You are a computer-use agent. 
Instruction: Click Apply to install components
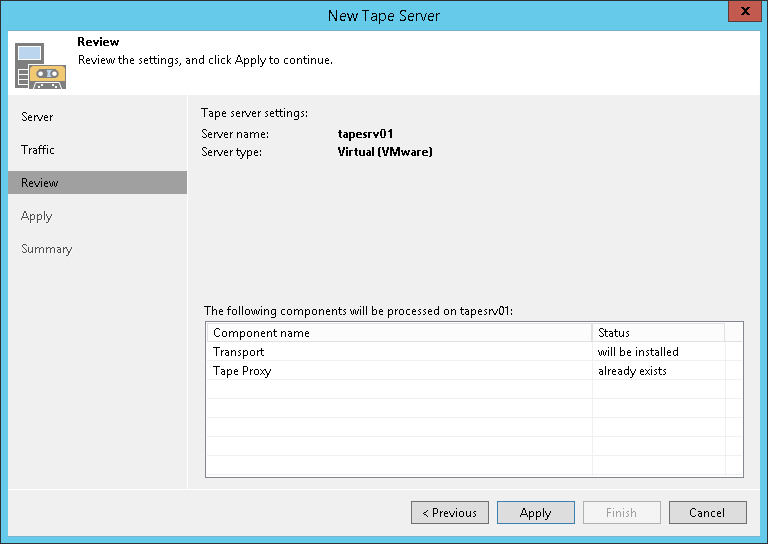click(535, 513)
